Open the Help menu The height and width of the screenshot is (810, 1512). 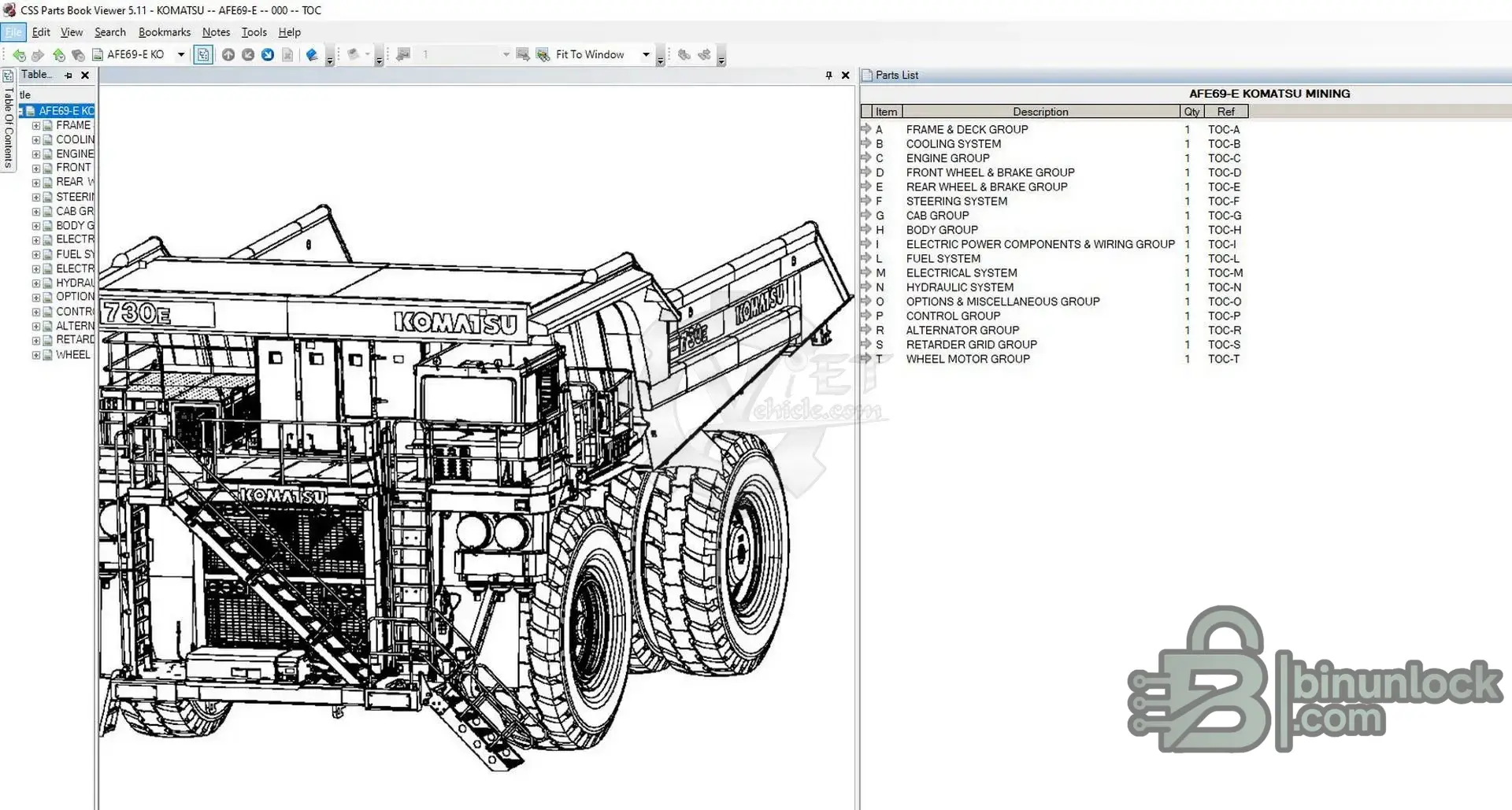coord(289,32)
